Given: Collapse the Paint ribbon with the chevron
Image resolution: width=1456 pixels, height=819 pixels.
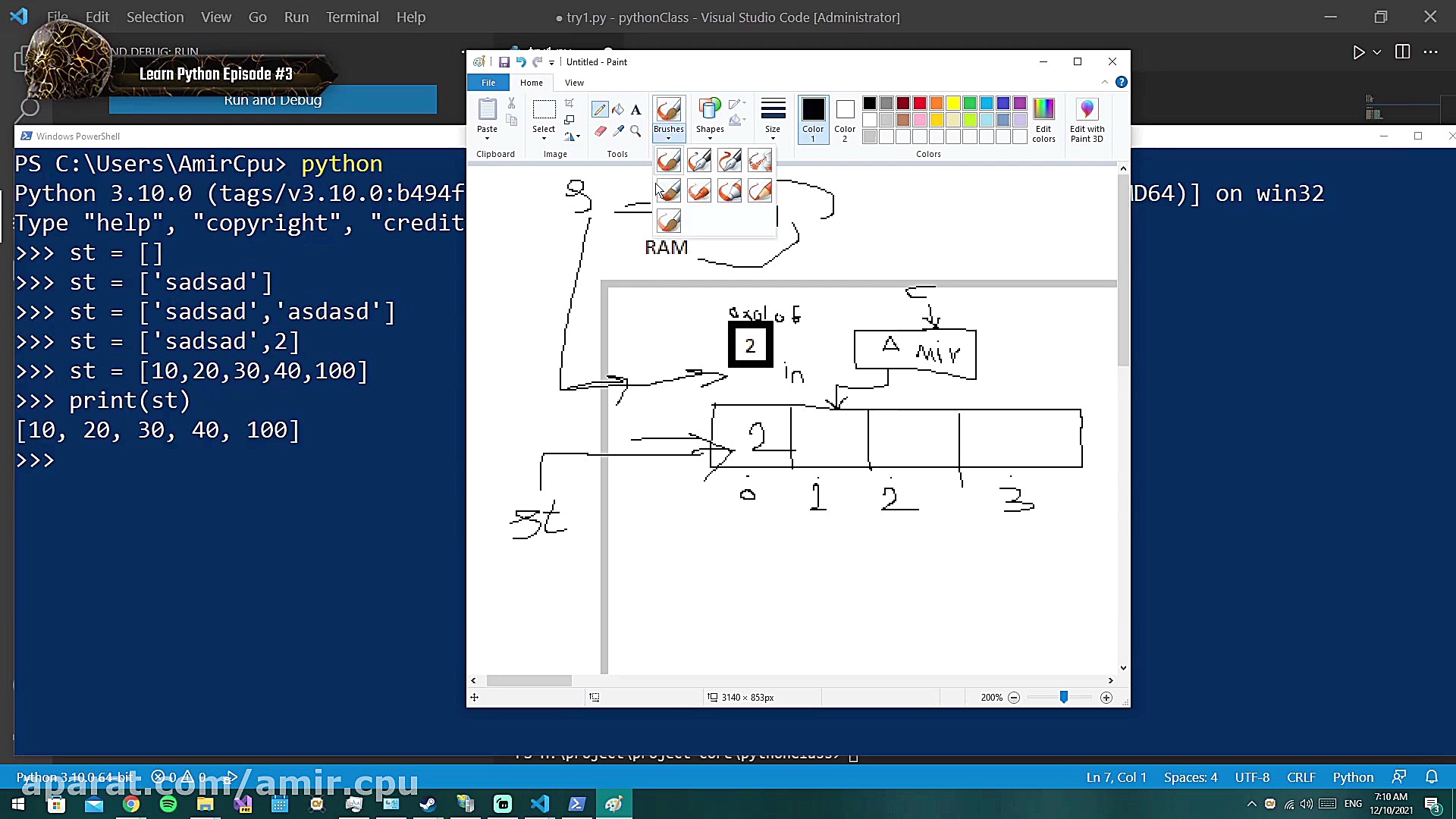Looking at the screenshot, I should point(1104,82).
